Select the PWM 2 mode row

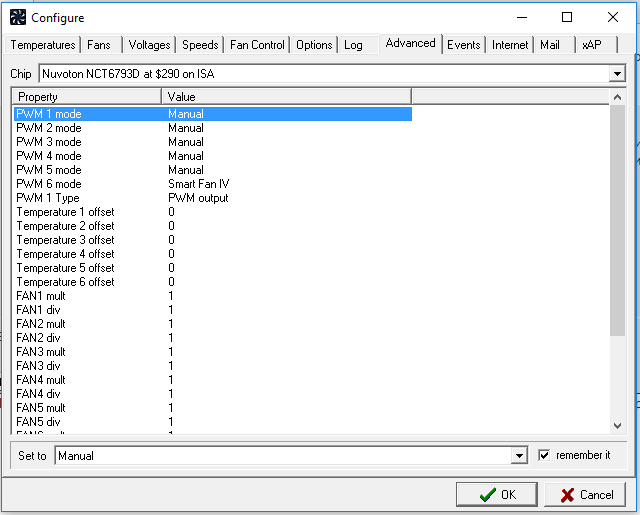(213, 128)
